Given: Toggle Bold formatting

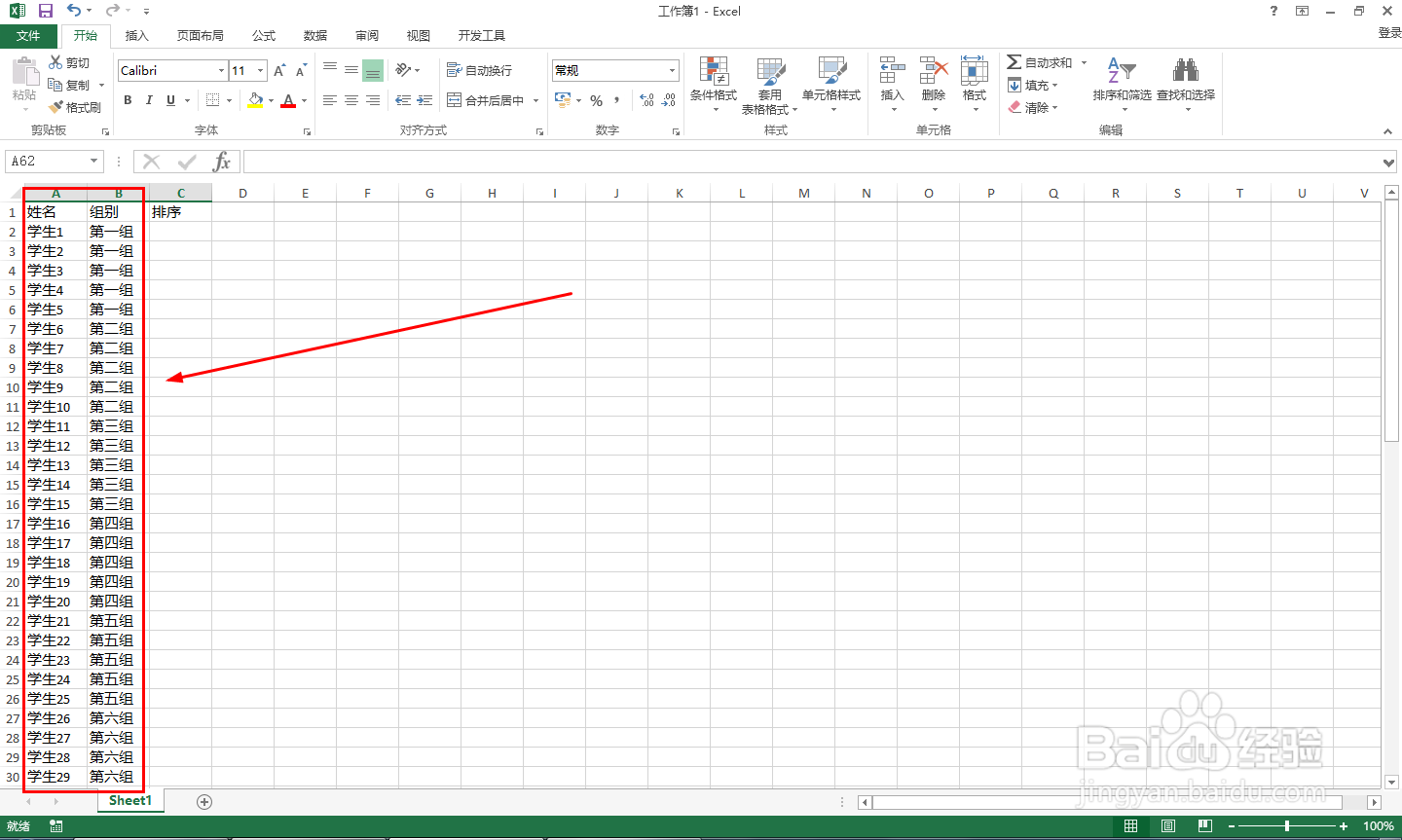Looking at the screenshot, I should pos(128,100).
